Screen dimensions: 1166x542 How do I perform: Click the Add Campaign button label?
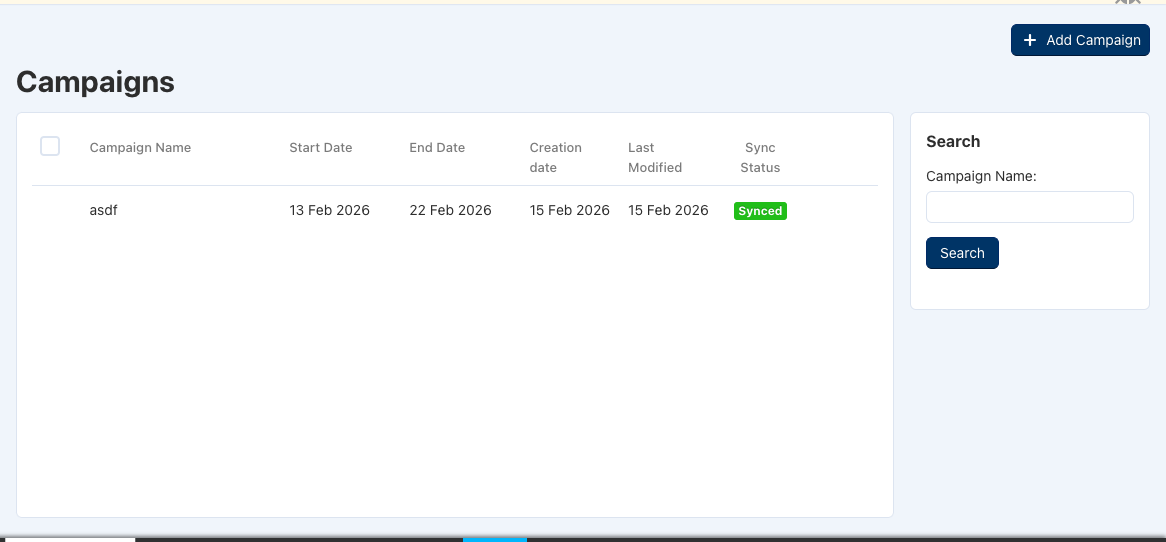[x=1093, y=40]
